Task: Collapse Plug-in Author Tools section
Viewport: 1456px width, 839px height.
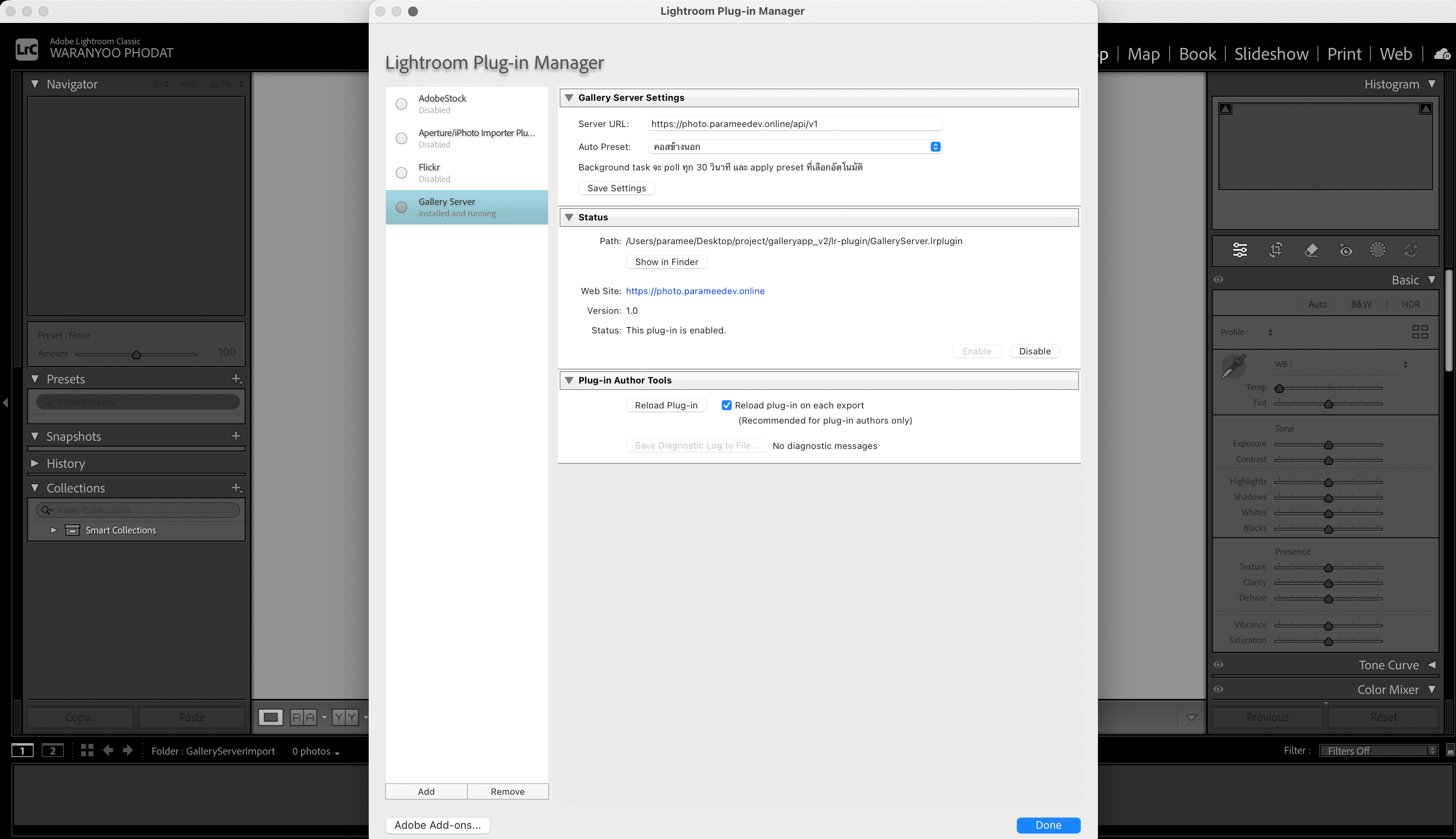Action: (569, 380)
